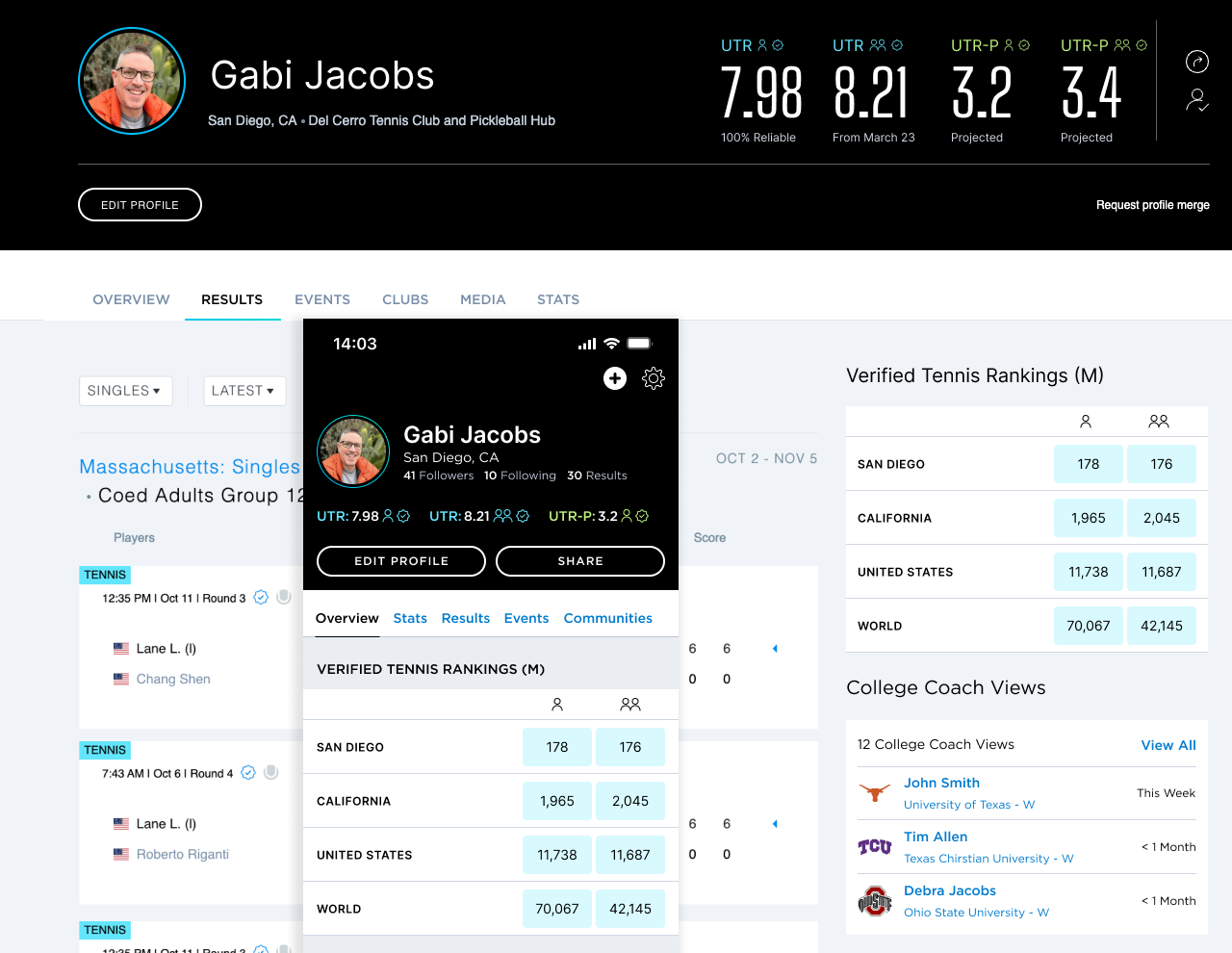The width and height of the screenshot is (1232, 953).
Task: Click the winner arrow on the Oct 11 match
Action: point(775,649)
